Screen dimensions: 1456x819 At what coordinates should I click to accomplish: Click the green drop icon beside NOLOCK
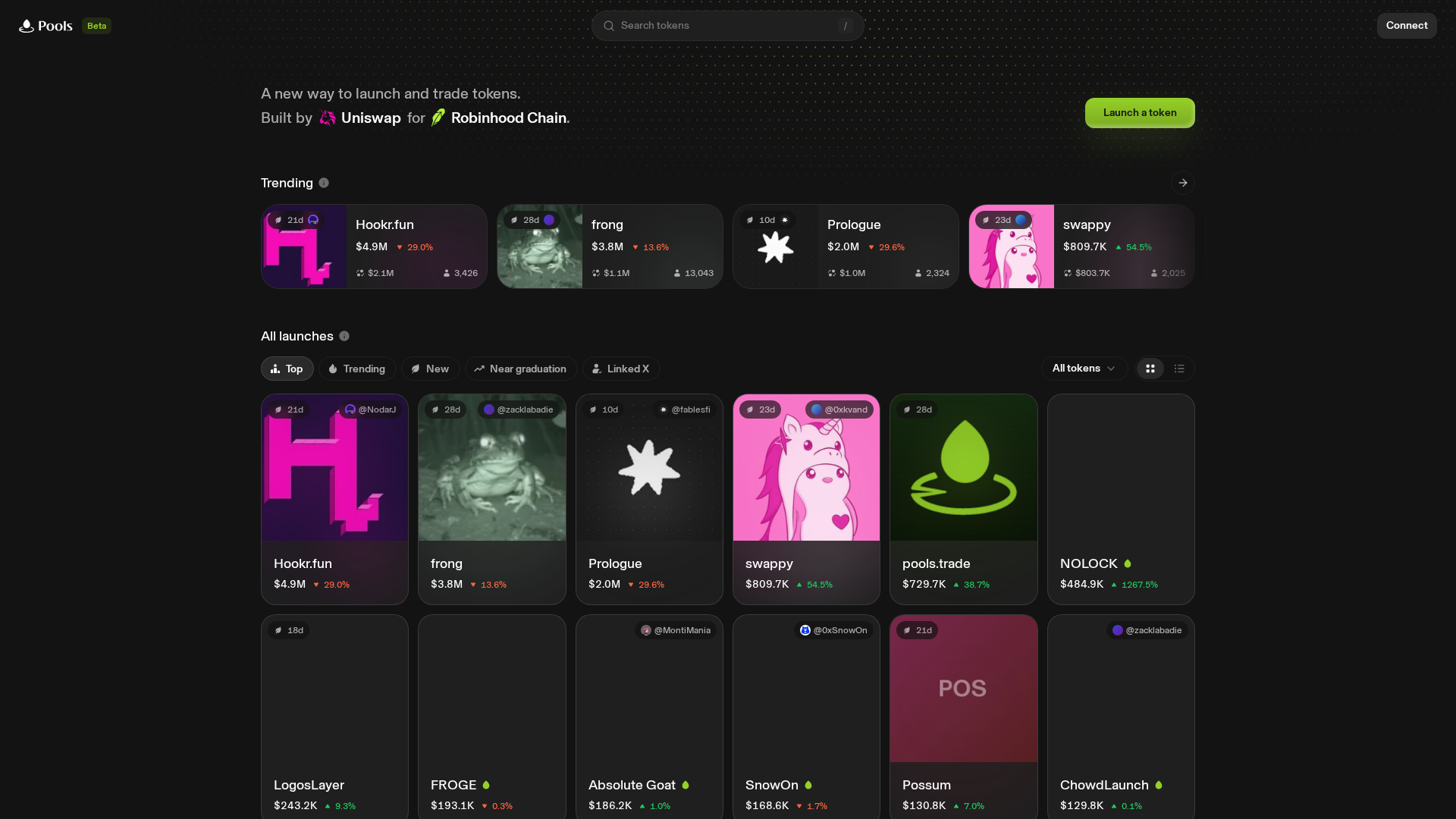pos(1128,563)
